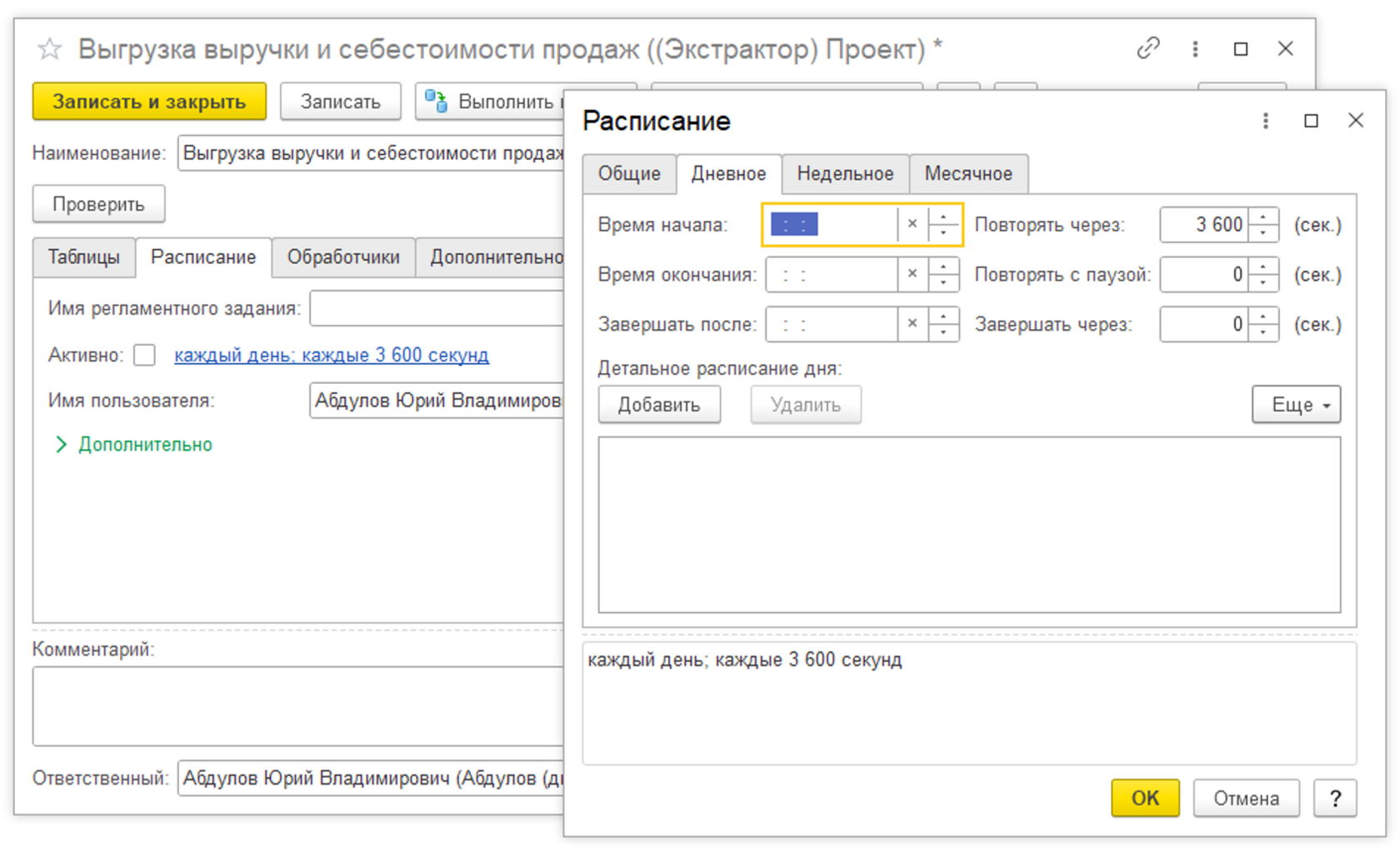Click the Проверить button
Image resolution: width=1400 pixels, height=852 pixels.
point(98,204)
